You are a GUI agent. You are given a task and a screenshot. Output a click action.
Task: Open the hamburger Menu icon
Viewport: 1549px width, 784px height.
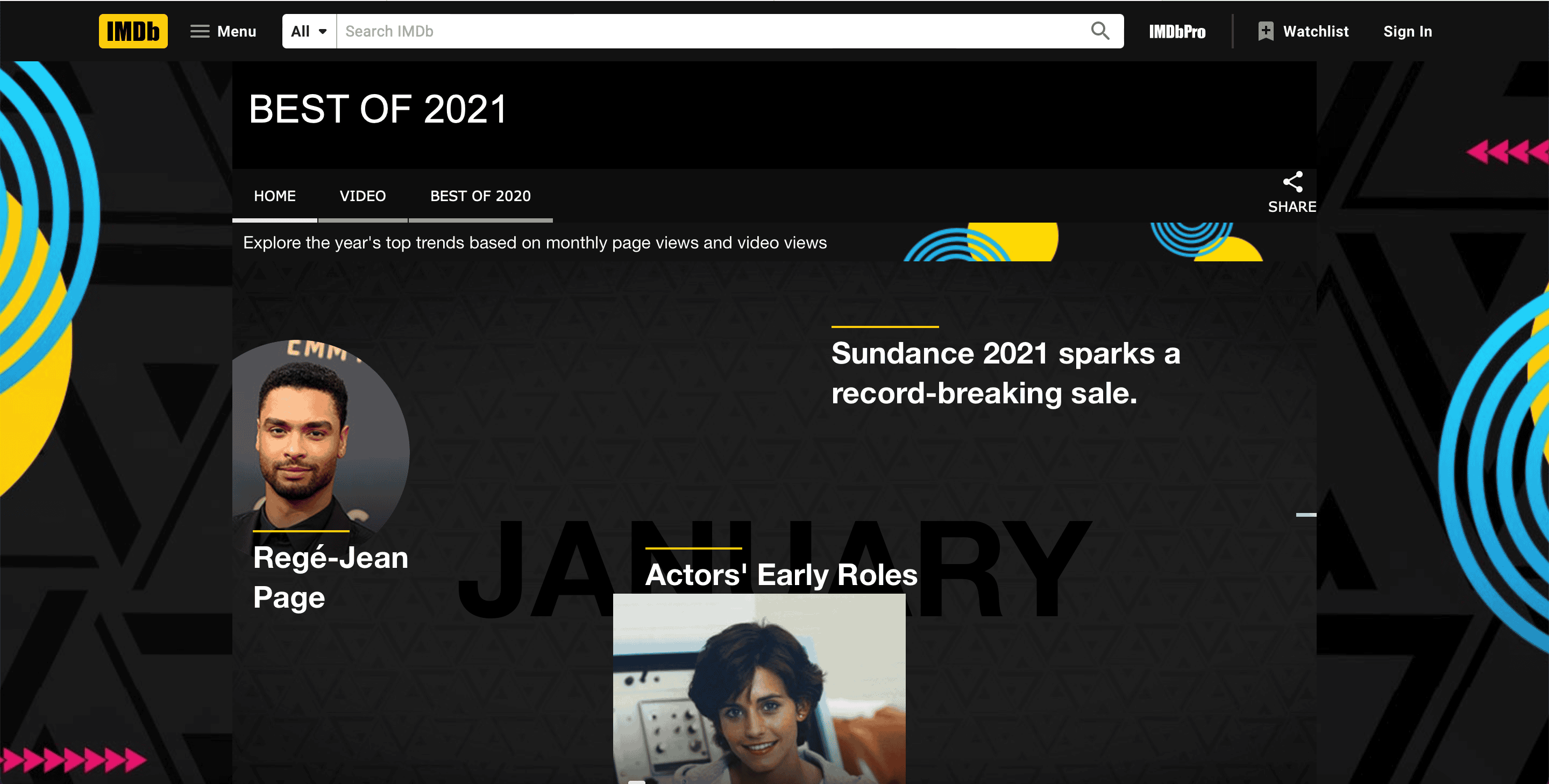200,31
